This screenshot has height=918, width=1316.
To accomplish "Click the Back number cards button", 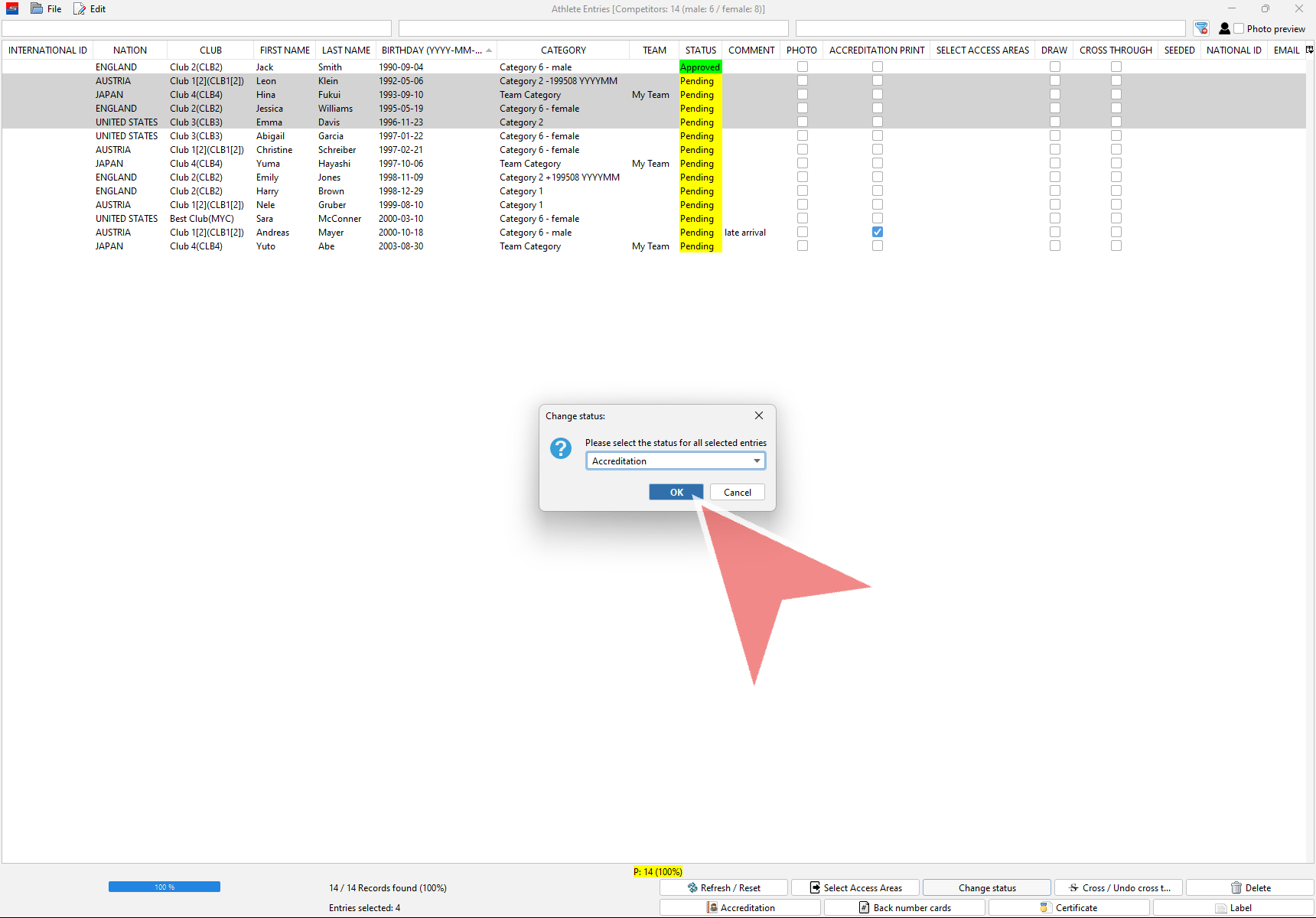I will click(904, 907).
